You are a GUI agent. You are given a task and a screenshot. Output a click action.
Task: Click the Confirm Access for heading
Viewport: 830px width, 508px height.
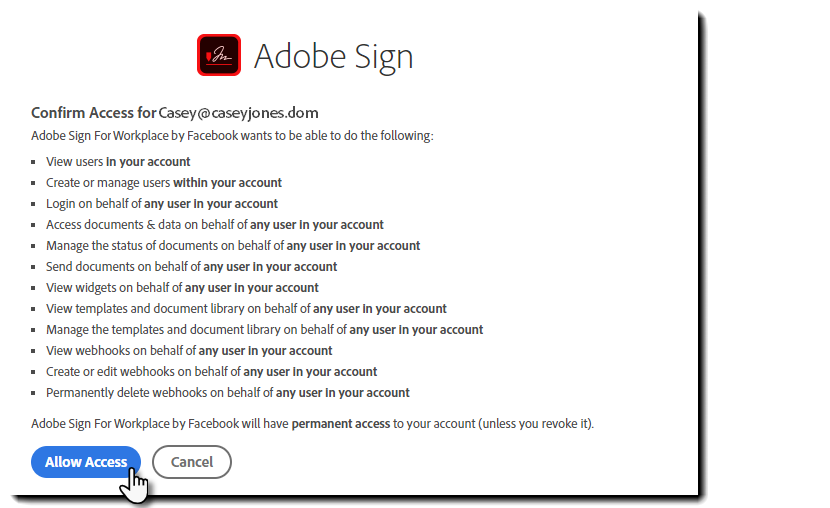pos(94,113)
